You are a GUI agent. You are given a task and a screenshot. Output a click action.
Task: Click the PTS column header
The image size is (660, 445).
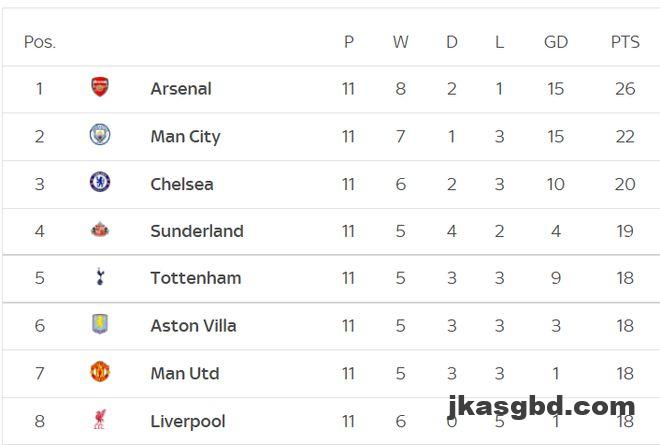625,42
